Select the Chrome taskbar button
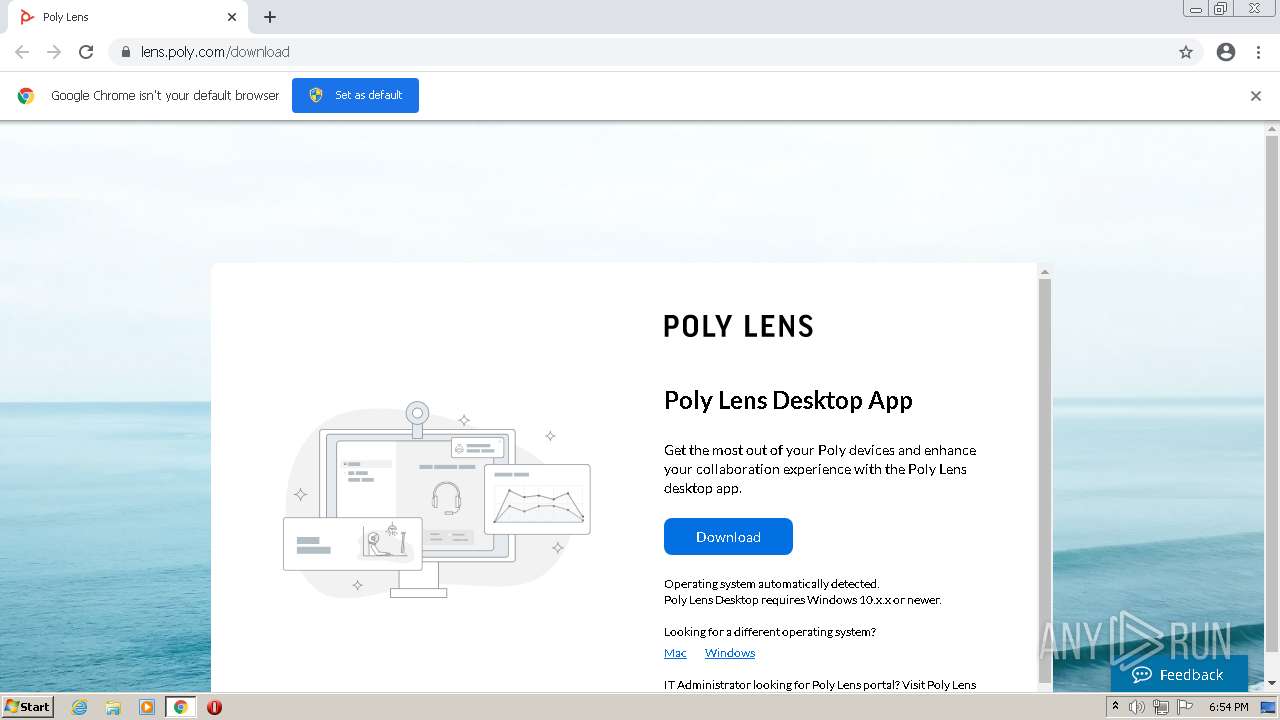 click(x=180, y=707)
